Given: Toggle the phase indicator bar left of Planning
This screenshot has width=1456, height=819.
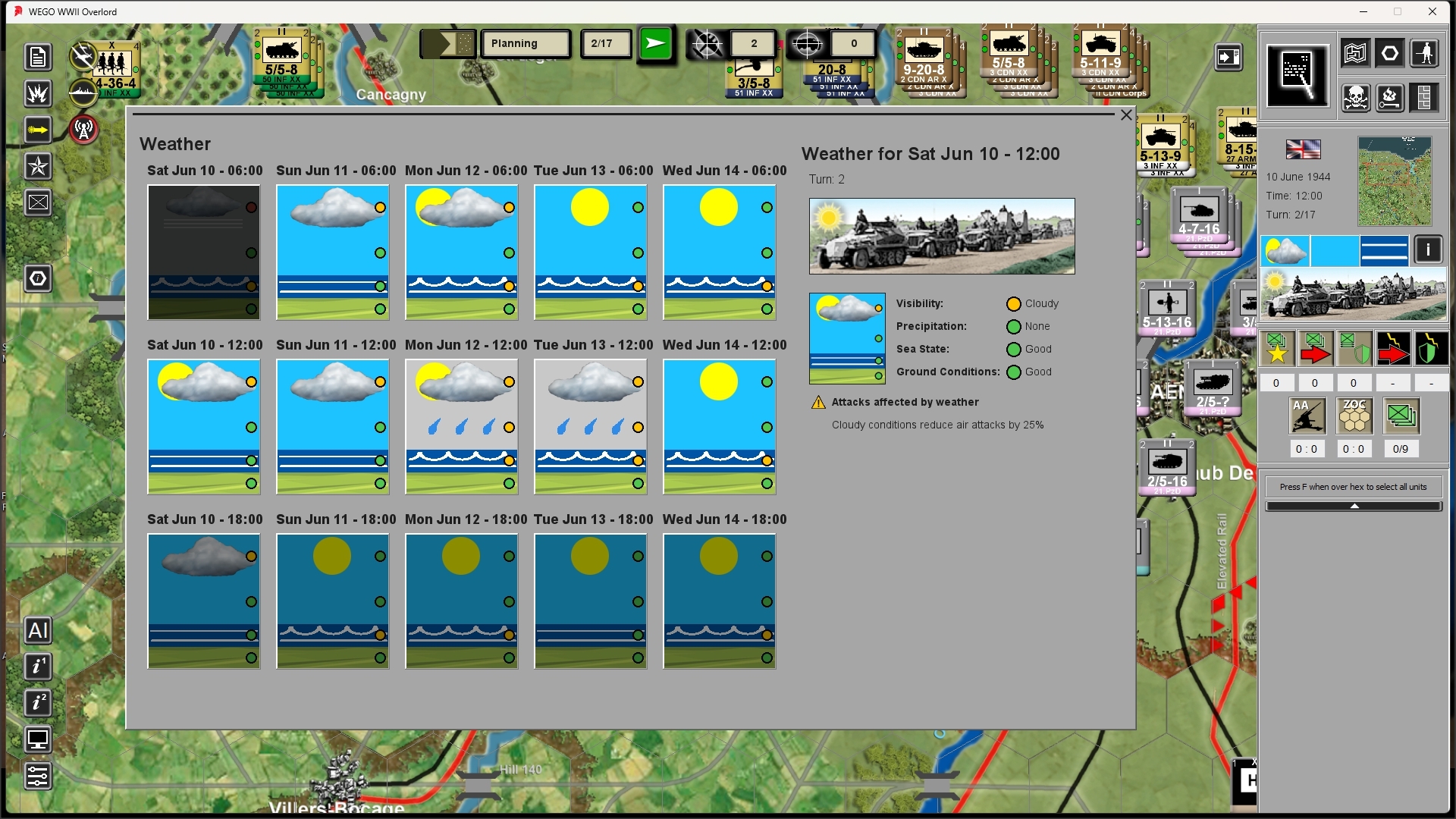Looking at the screenshot, I should [x=447, y=44].
